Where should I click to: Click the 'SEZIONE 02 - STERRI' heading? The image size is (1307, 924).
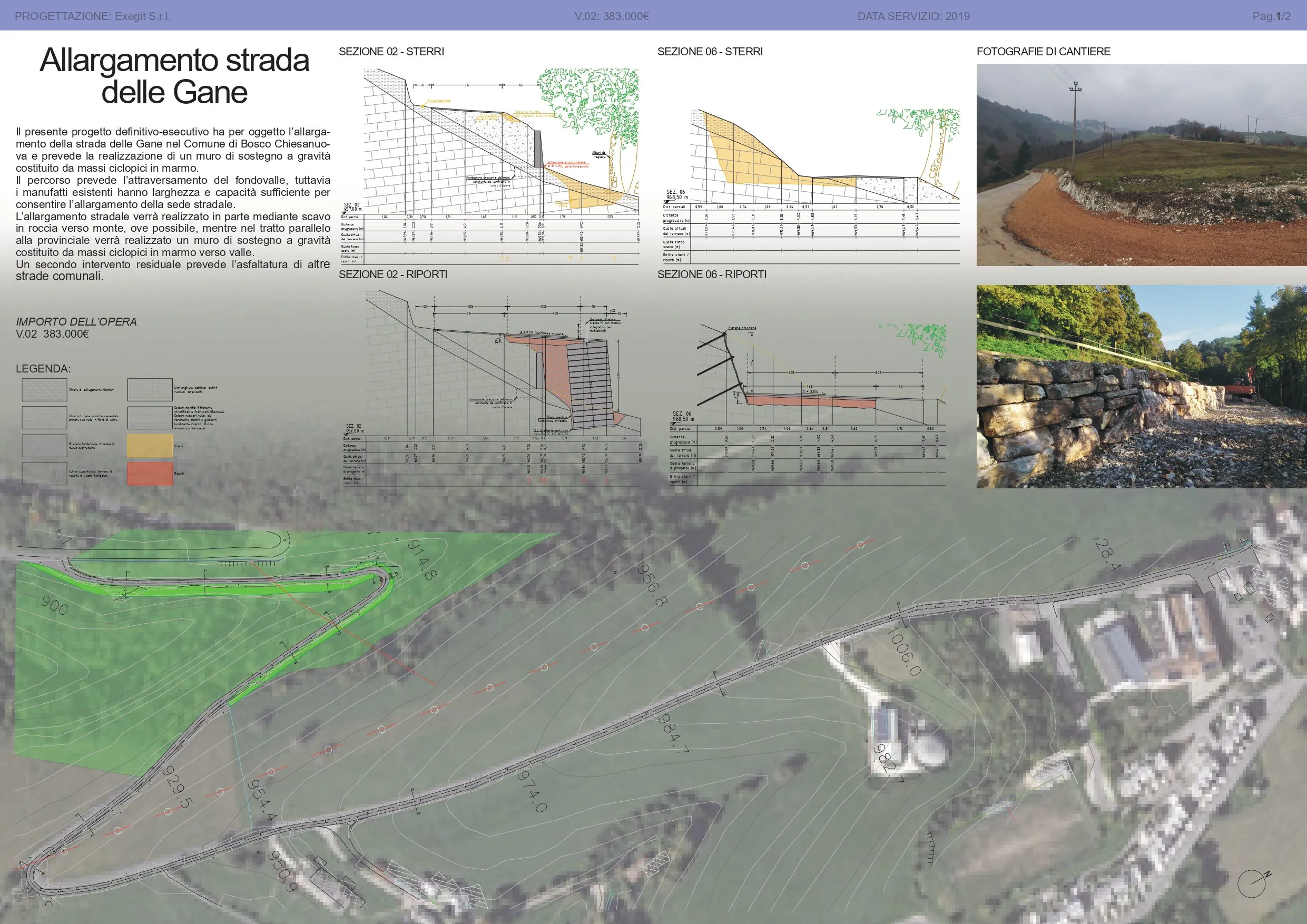point(391,51)
